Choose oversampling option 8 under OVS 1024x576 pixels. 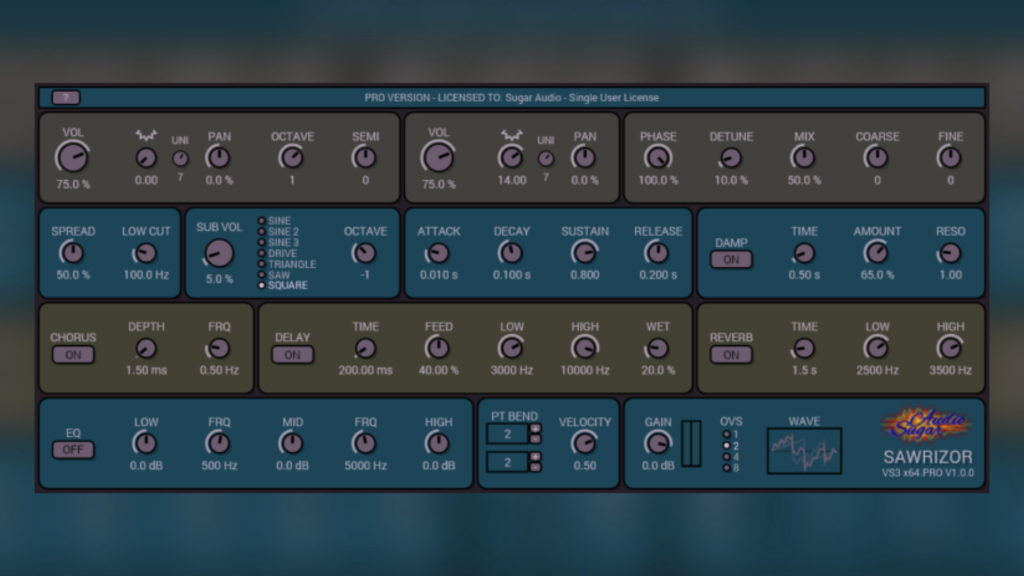pyautogui.click(x=725, y=467)
